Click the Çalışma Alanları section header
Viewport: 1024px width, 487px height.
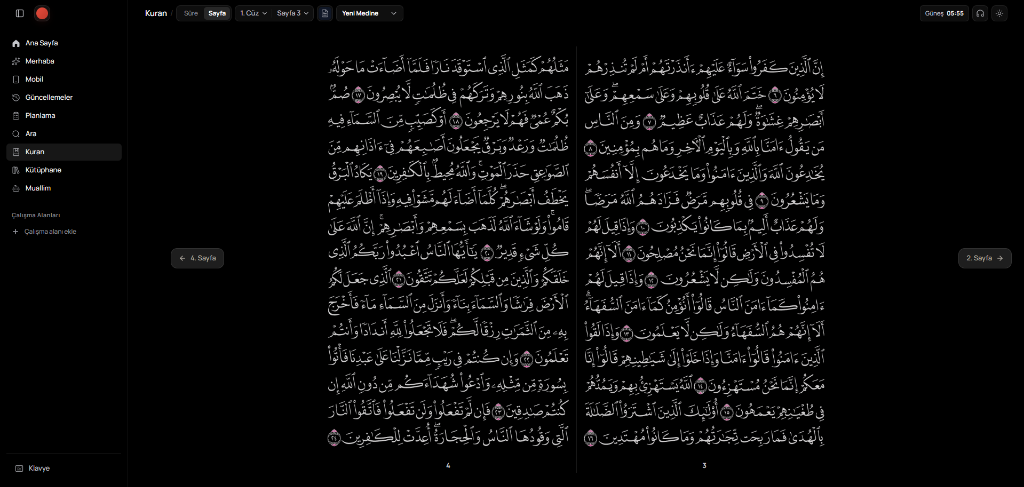pyautogui.click(x=36, y=215)
